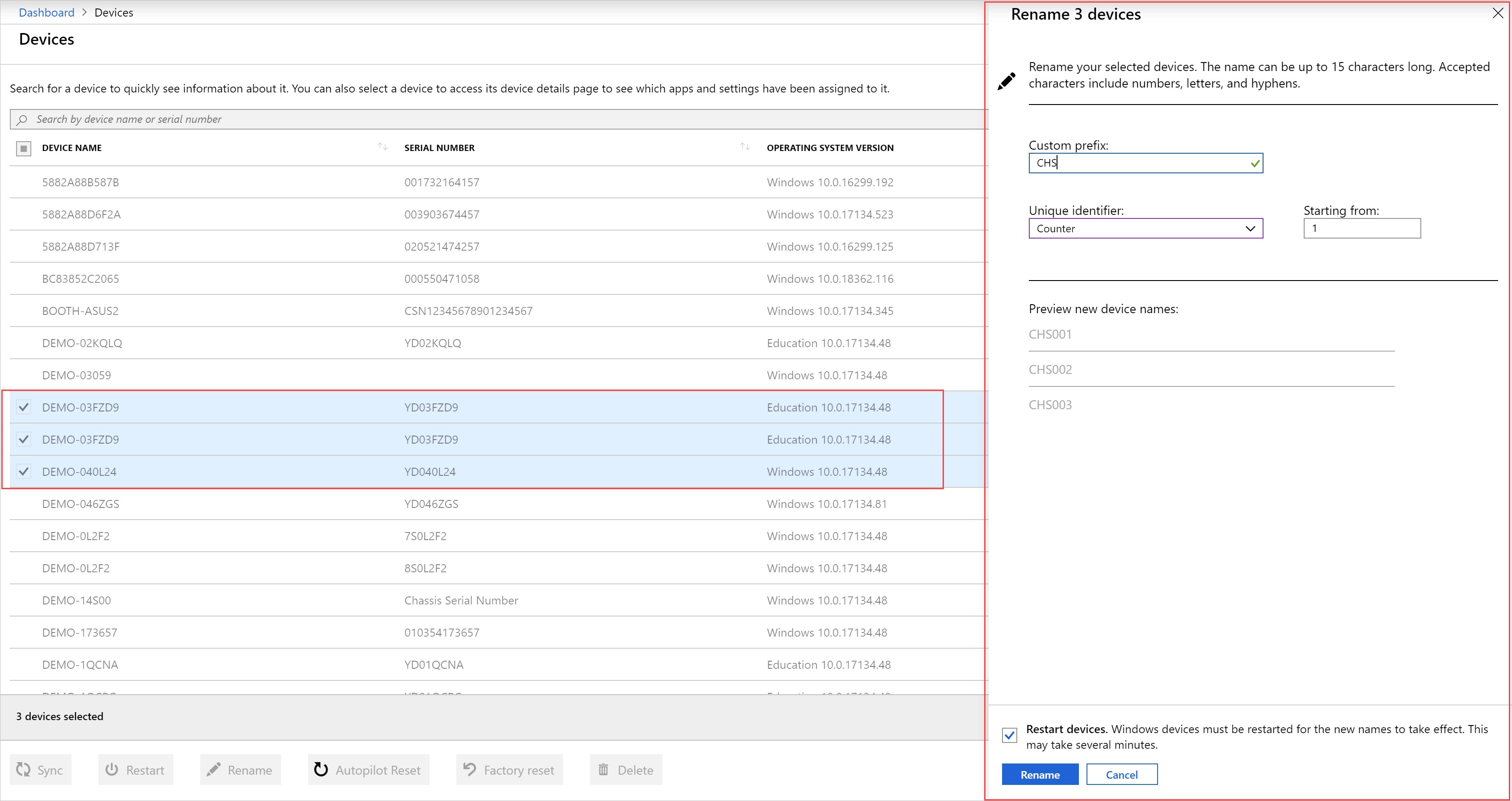Toggle the select-all devices header checkbox
Image resolution: width=1512 pixels, height=801 pixels.
tap(24, 148)
